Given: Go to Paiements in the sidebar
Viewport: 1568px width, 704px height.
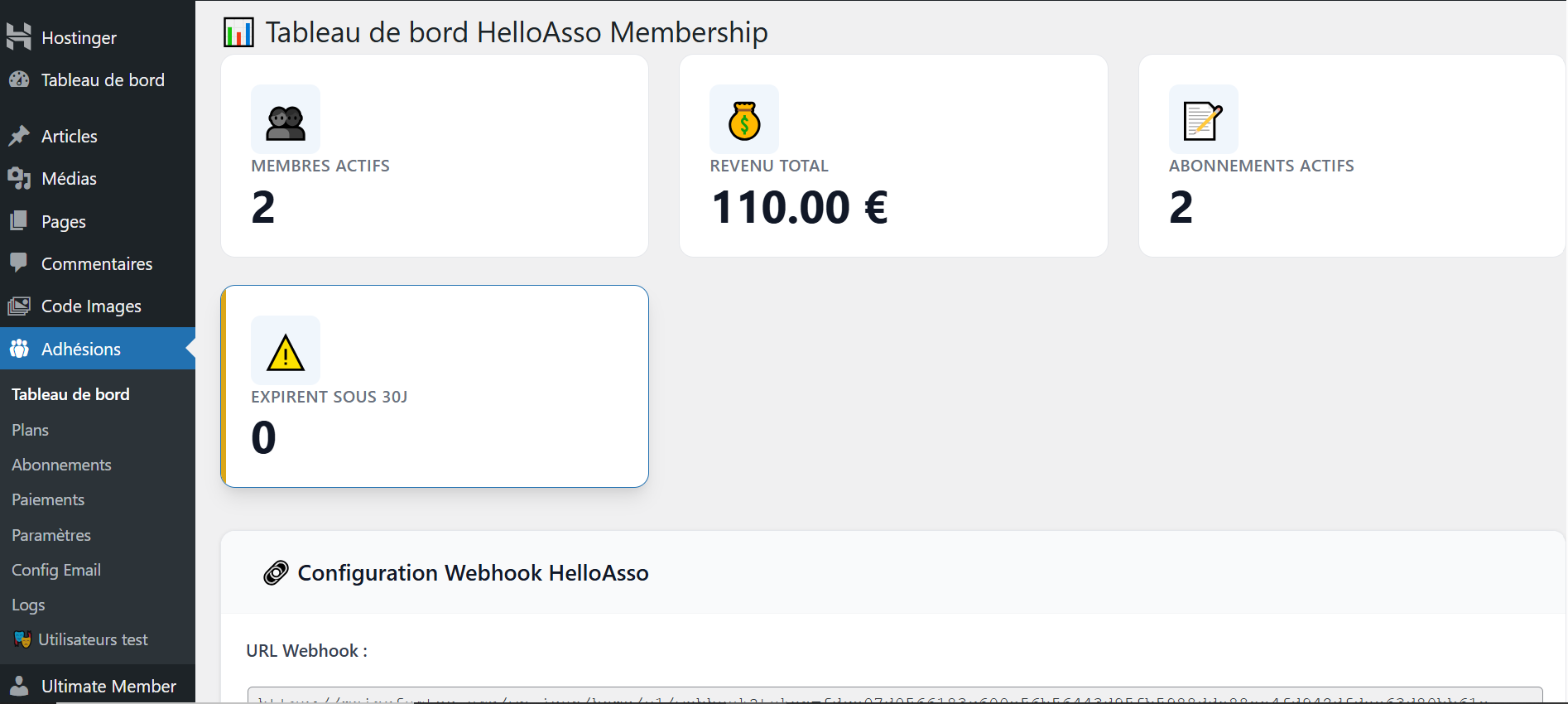Looking at the screenshot, I should tap(48, 499).
